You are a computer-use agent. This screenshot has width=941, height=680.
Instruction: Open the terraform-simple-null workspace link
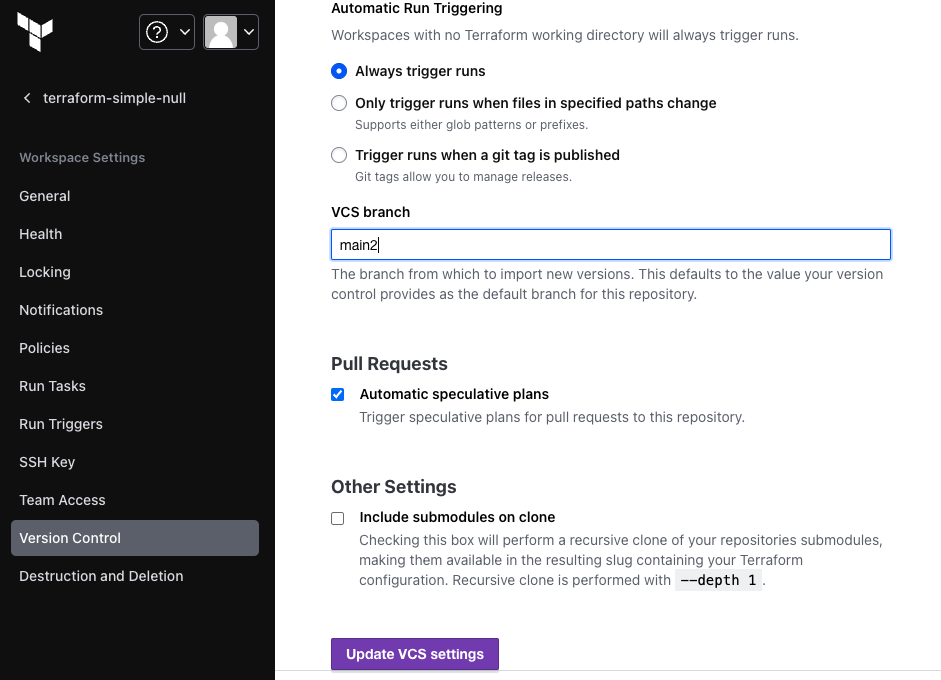pos(114,98)
